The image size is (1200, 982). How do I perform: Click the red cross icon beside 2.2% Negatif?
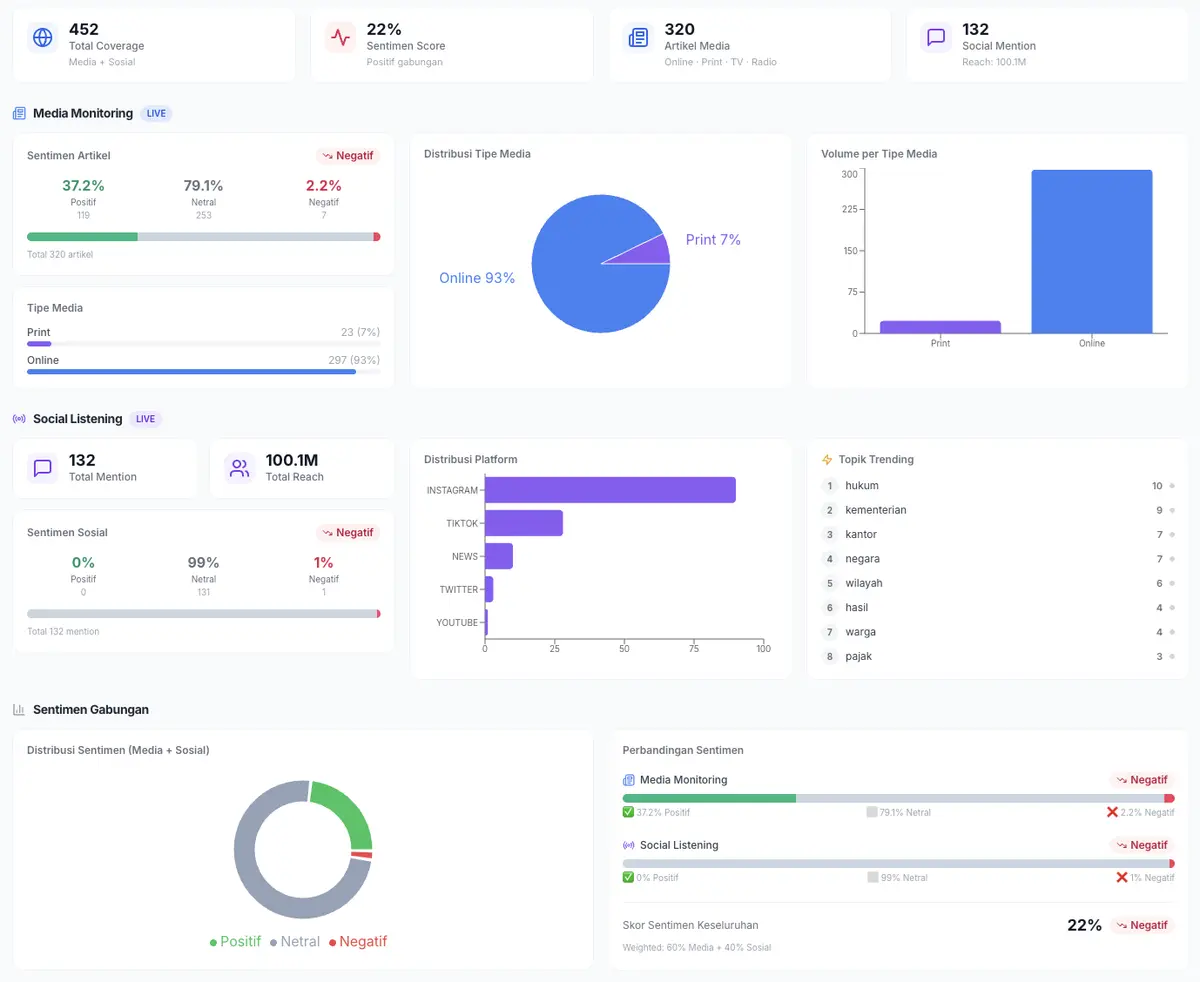1112,812
